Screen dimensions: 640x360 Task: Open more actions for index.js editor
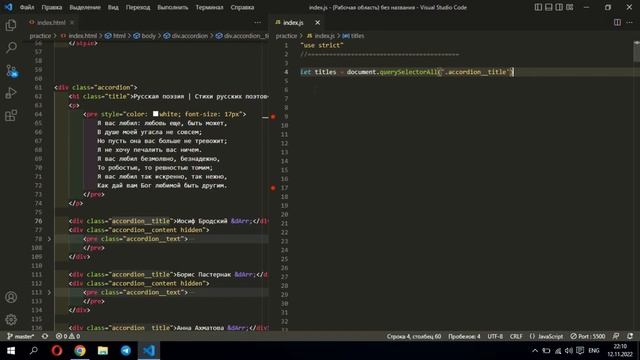coord(629,22)
